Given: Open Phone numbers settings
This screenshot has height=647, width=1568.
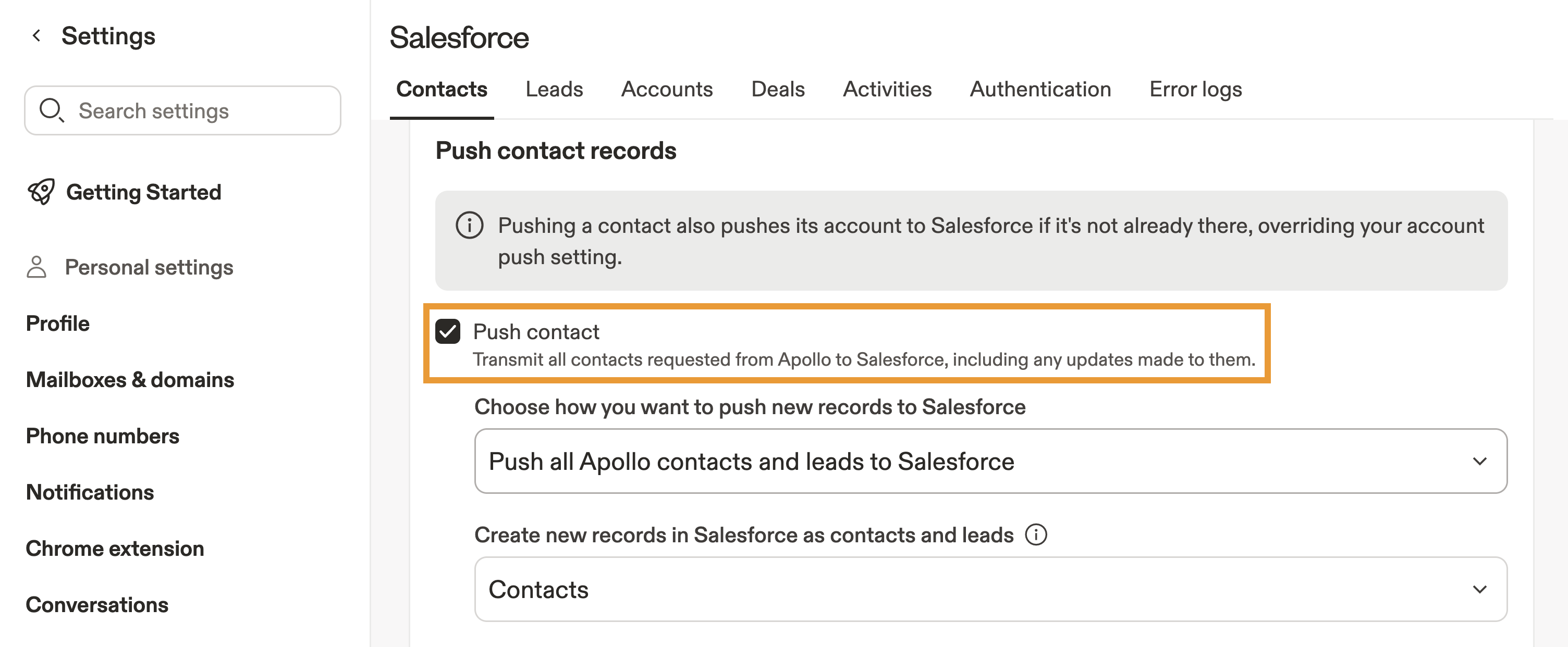Looking at the screenshot, I should pyautogui.click(x=102, y=436).
